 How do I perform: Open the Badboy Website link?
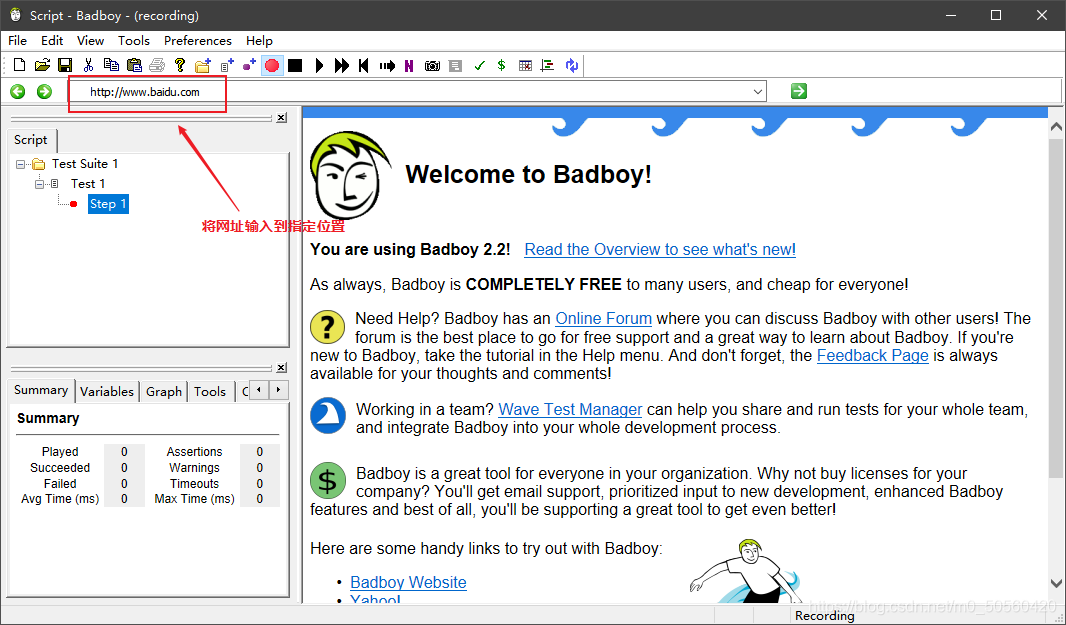pyautogui.click(x=409, y=582)
